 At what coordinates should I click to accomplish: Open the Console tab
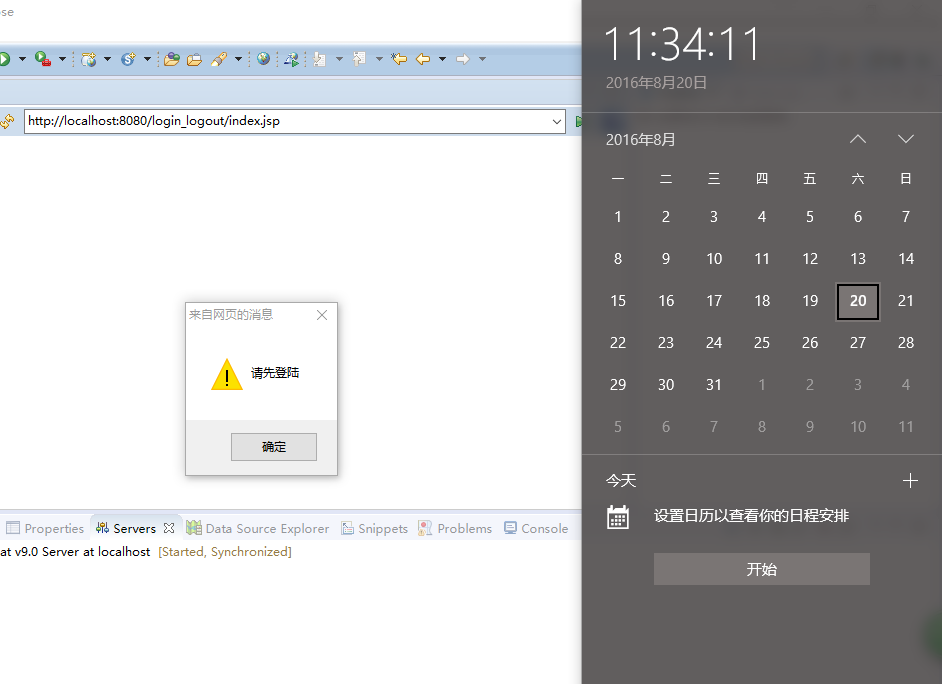pyautogui.click(x=536, y=528)
